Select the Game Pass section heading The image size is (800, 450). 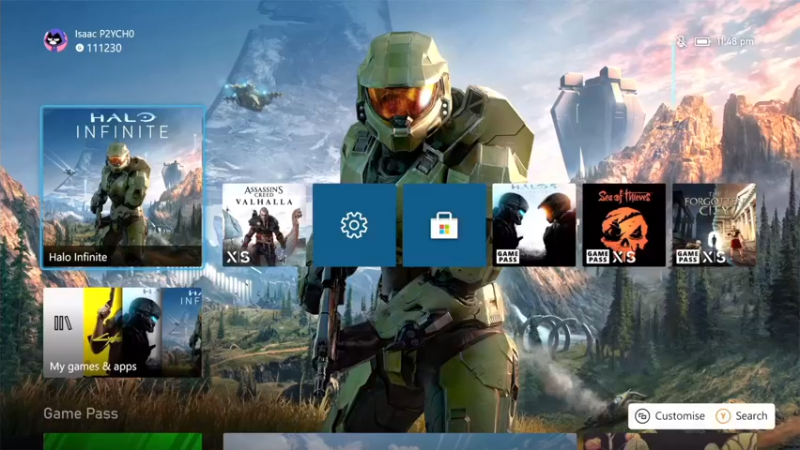(81, 413)
